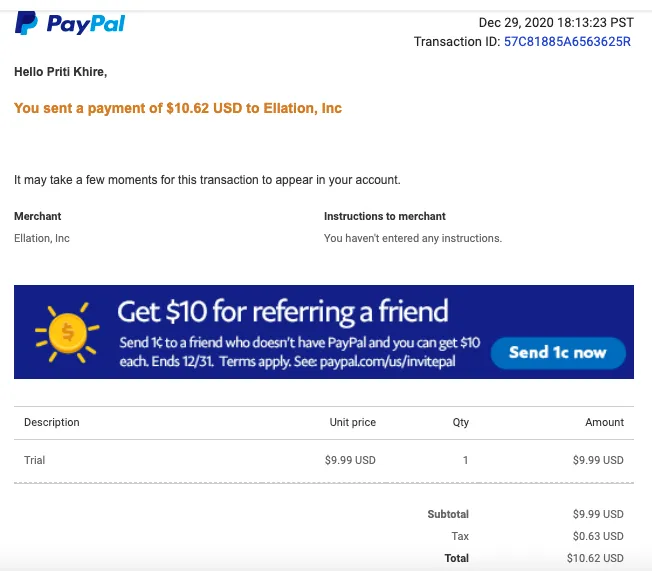Viewport: 652px width, 571px height.
Task: Click the PayPal logo icon
Action: 26,22
